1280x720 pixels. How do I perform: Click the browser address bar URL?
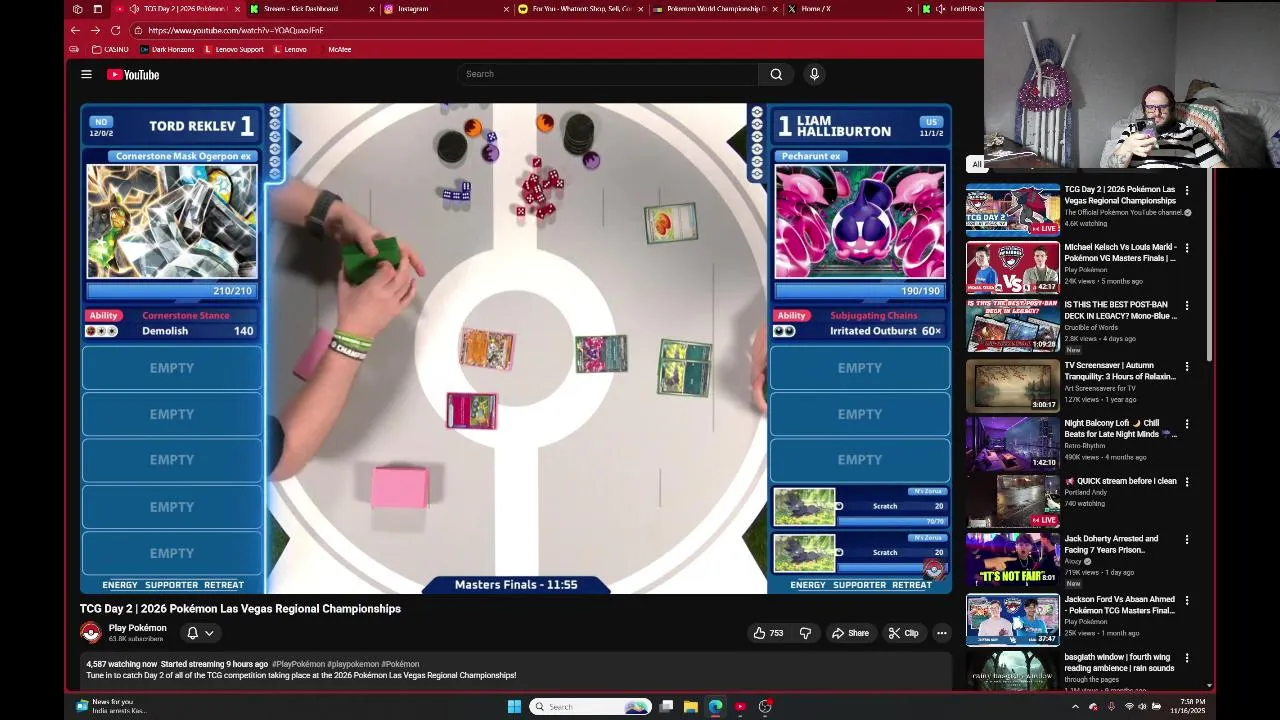point(235,30)
